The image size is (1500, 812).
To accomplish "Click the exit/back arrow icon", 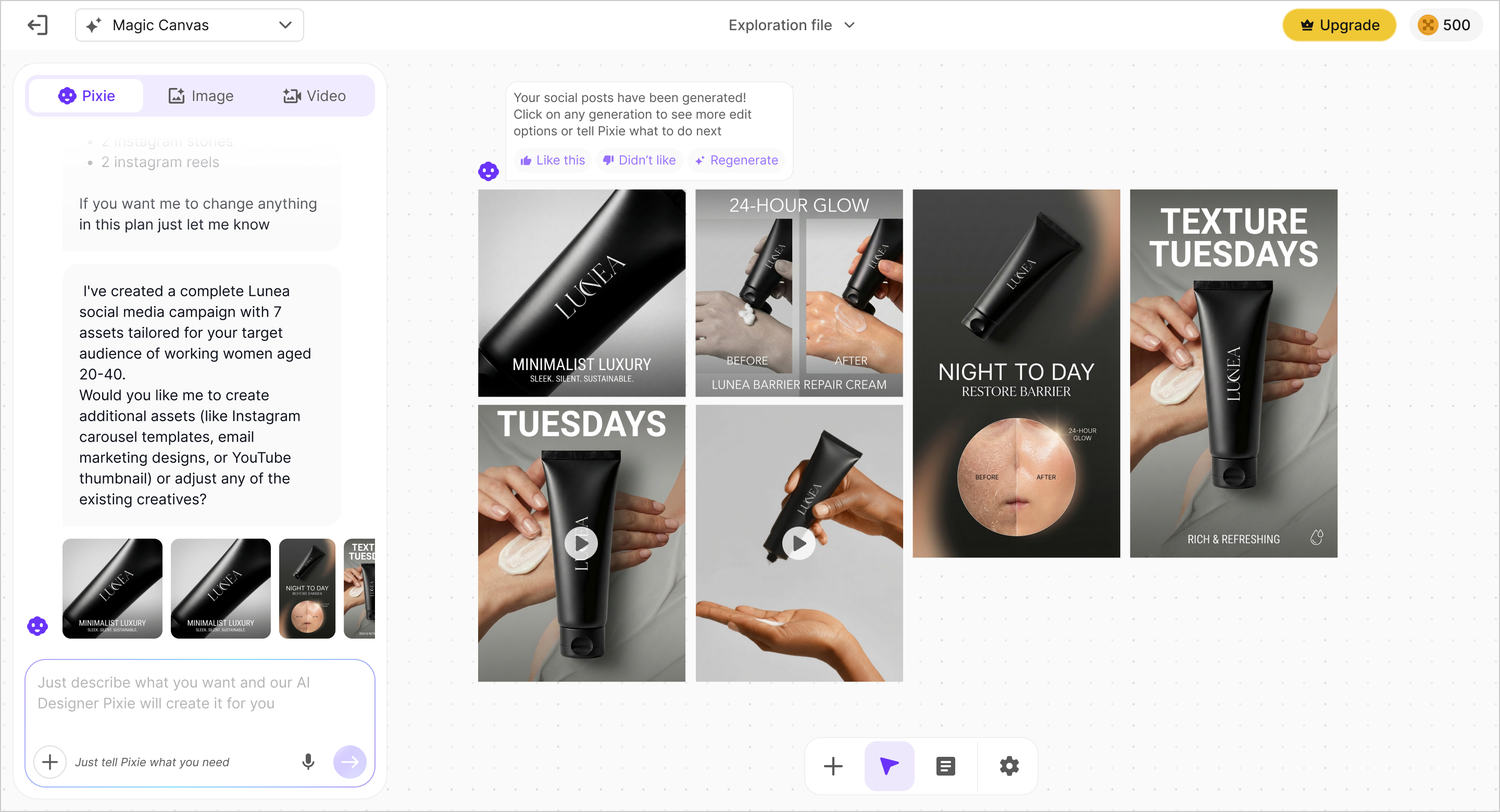I will click(38, 25).
